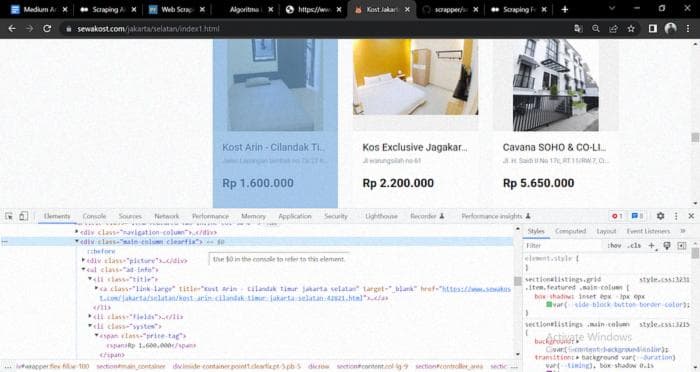The width and height of the screenshot is (700, 372).
Task: Reload the sewakost page
Action: 47,29
